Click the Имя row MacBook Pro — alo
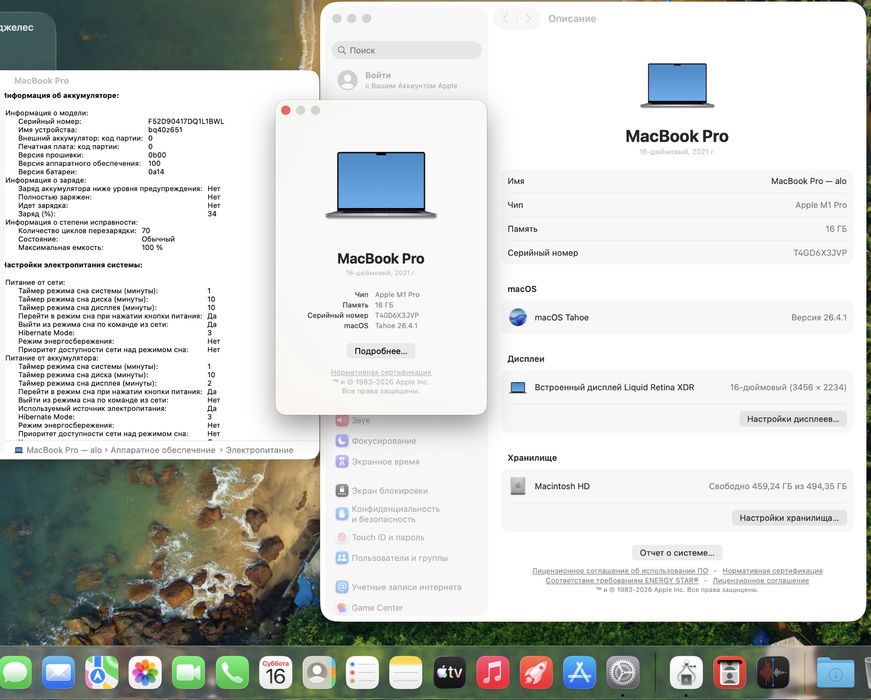The height and width of the screenshot is (700, 871). coord(677,181)
